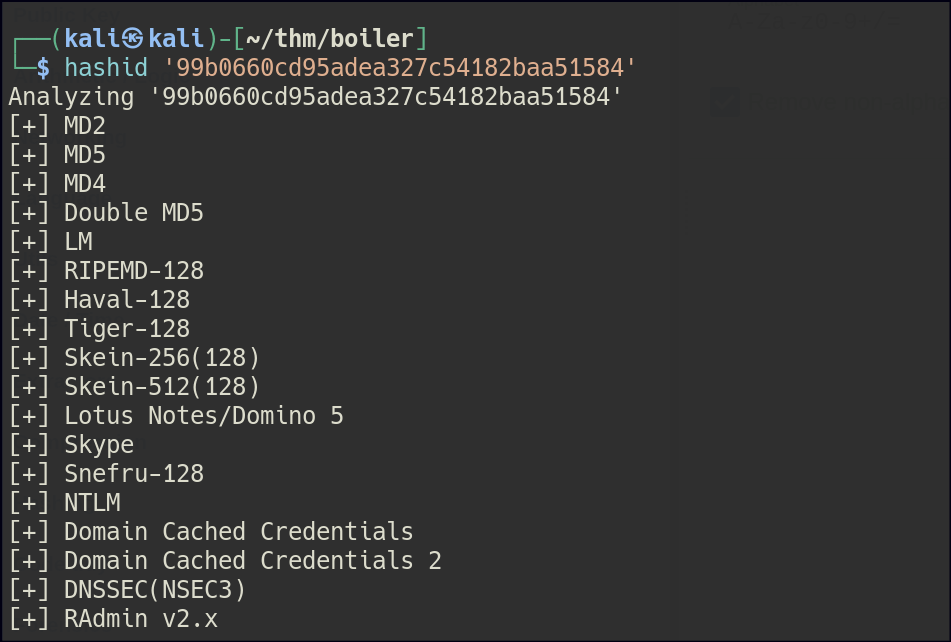Click the LM hash result
Screen dimensions: 951x642
pyautogui.click(x=78, y=242)
